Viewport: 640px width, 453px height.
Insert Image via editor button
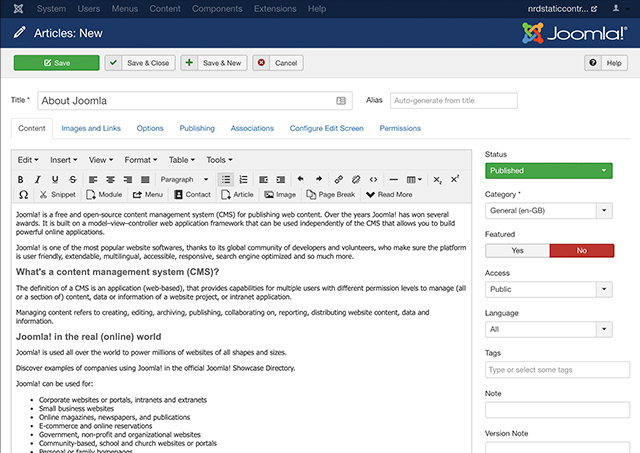pos(280,195)
